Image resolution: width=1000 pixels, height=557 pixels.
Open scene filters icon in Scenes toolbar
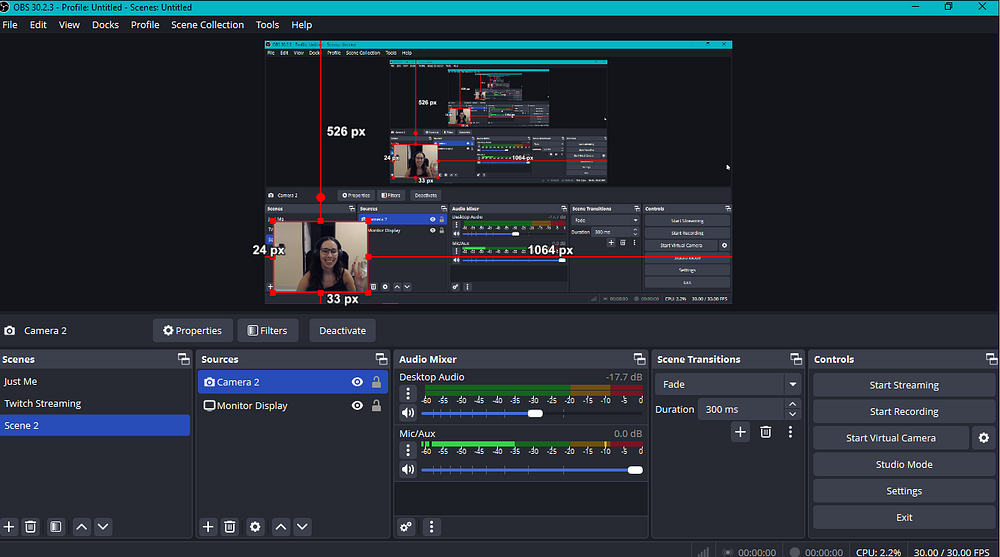tap(56, 526)
